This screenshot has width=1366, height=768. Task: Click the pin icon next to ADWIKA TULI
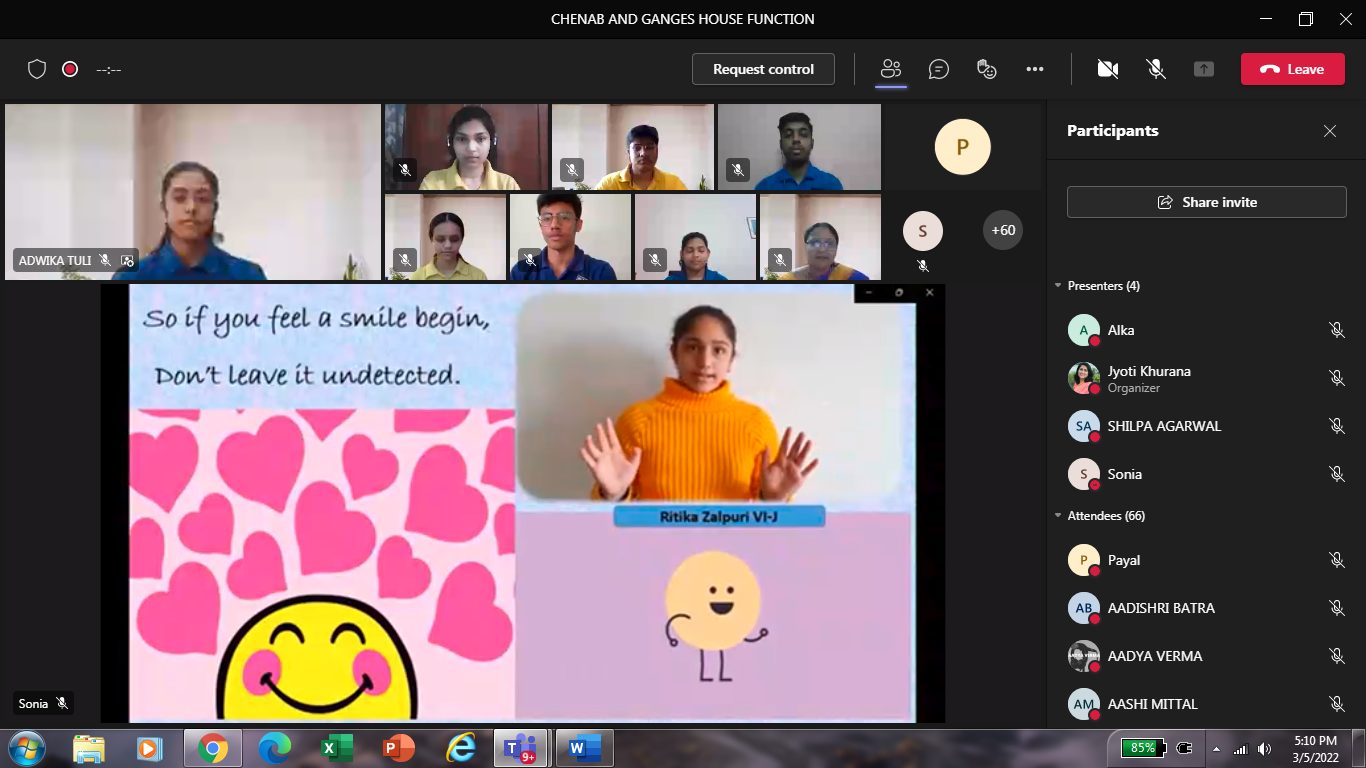point(127,260)
